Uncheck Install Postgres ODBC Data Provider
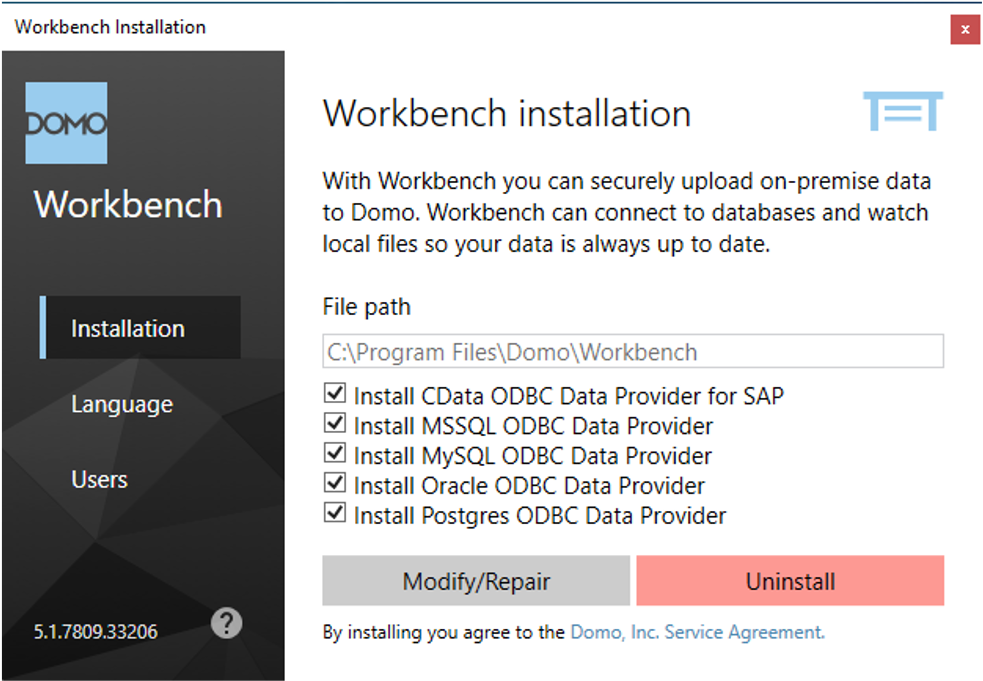Screen dimensions: 983x681 click(334, 513)
